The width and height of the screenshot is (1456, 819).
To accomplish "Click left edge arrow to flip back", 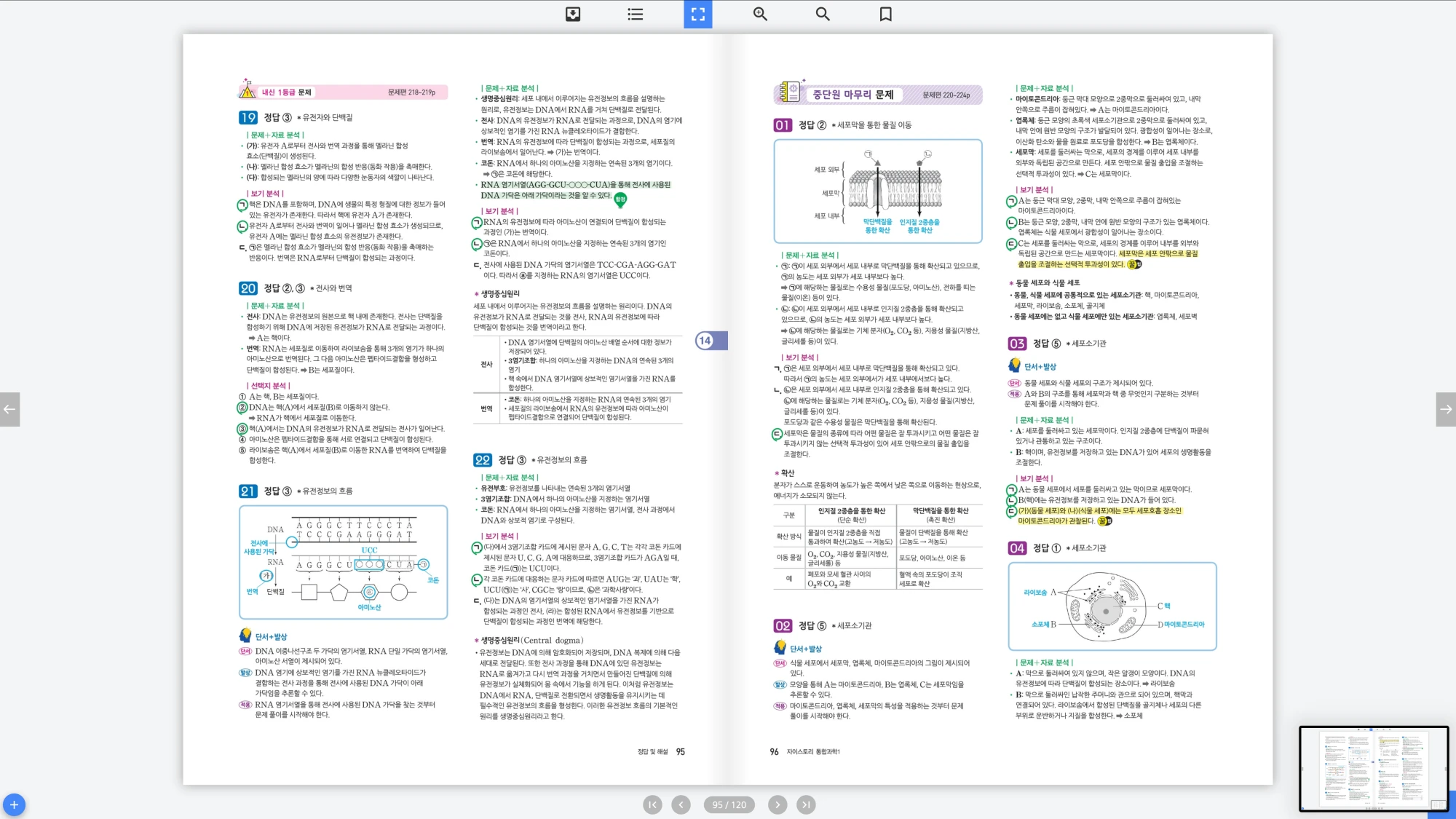I will coord(9,409).
